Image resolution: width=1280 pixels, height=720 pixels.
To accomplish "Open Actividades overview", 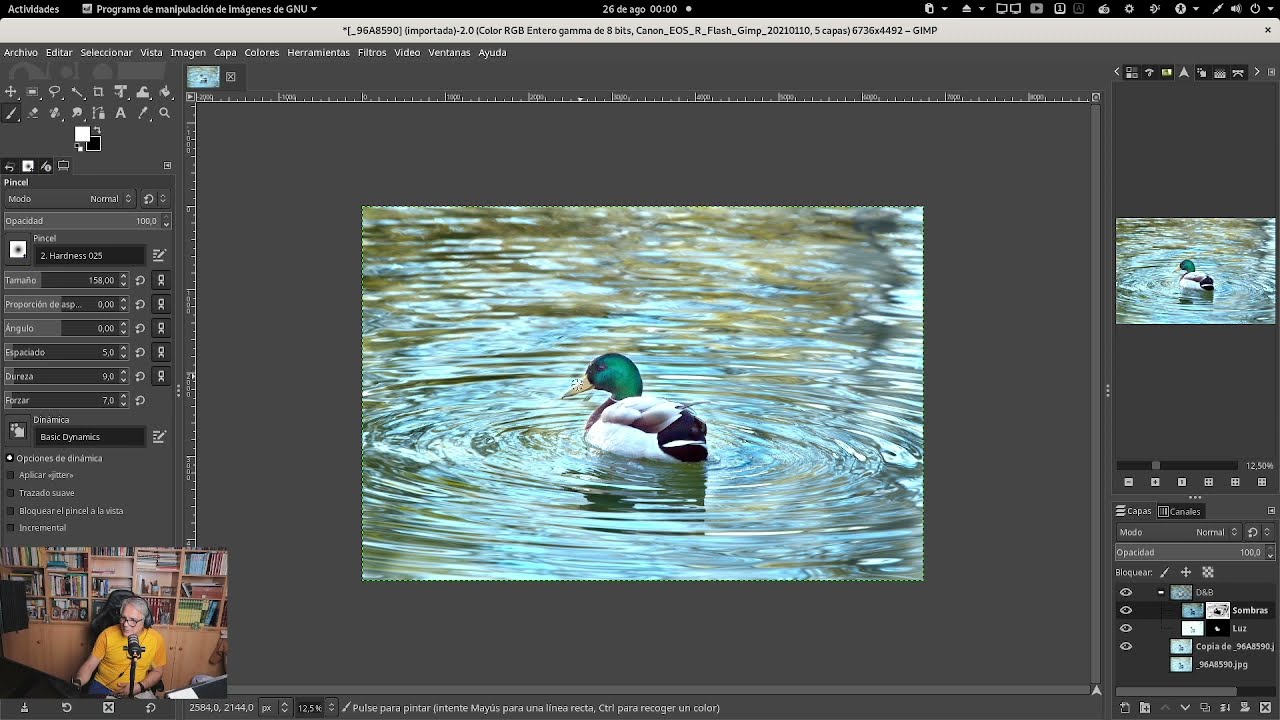I will click(33, 9).
